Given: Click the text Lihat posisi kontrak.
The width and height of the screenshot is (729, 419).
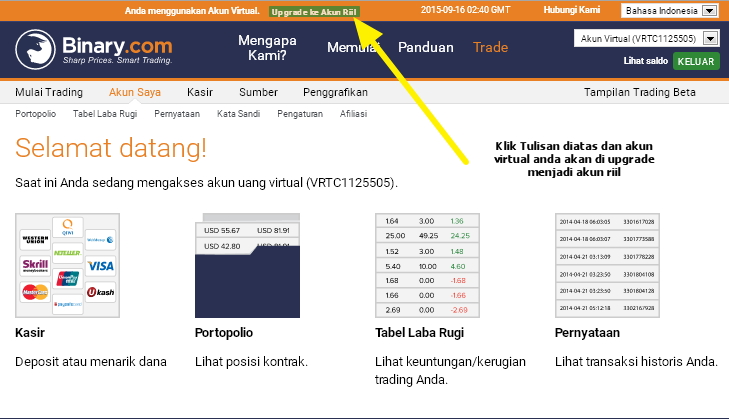Looking at the screenshot, I should point(252,362).
